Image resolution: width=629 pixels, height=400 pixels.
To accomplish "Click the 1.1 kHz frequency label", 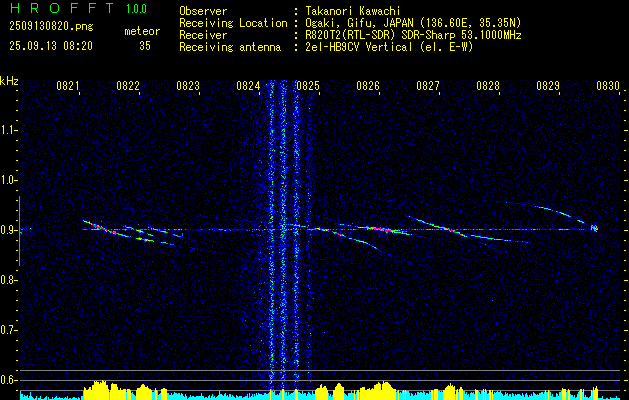I will point(7,130).
